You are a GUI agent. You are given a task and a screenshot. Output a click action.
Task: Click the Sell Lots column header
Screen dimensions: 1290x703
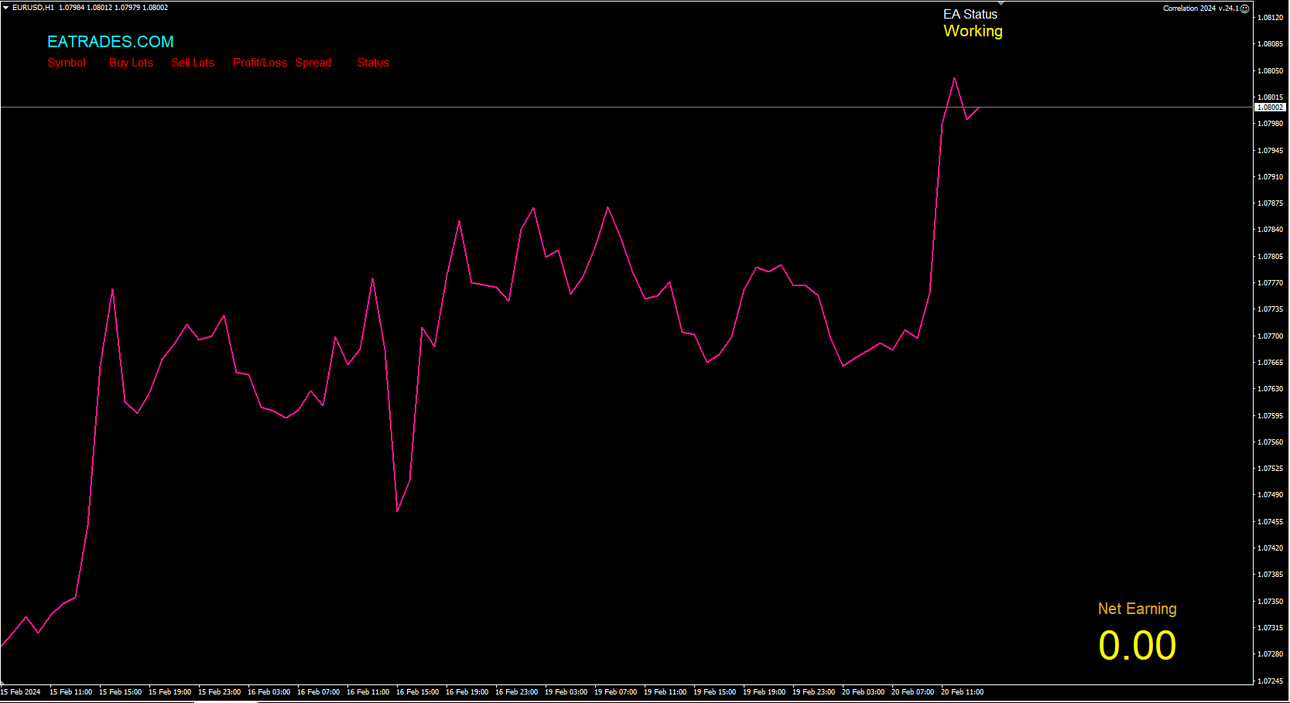click(193, 62)
